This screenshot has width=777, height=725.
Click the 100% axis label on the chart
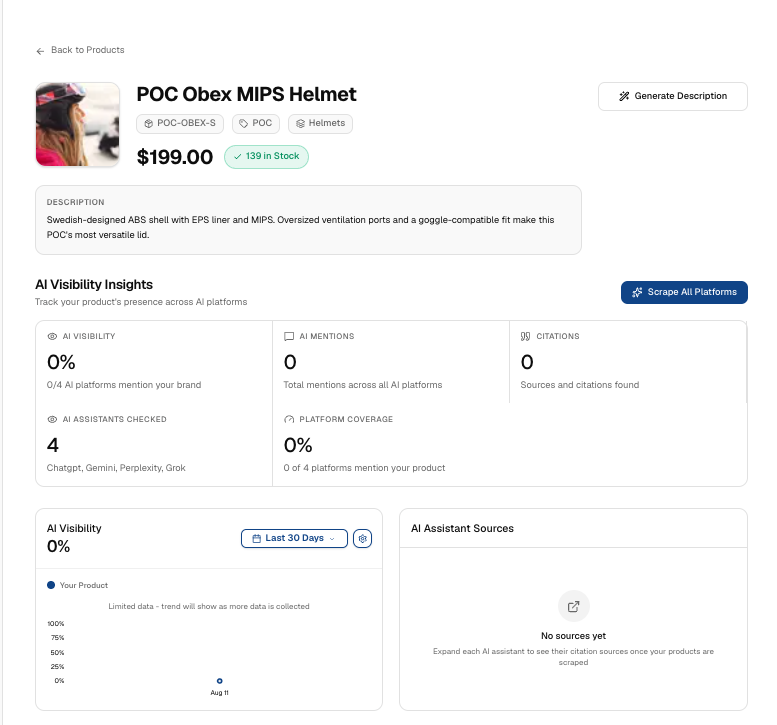click(56, 624)
